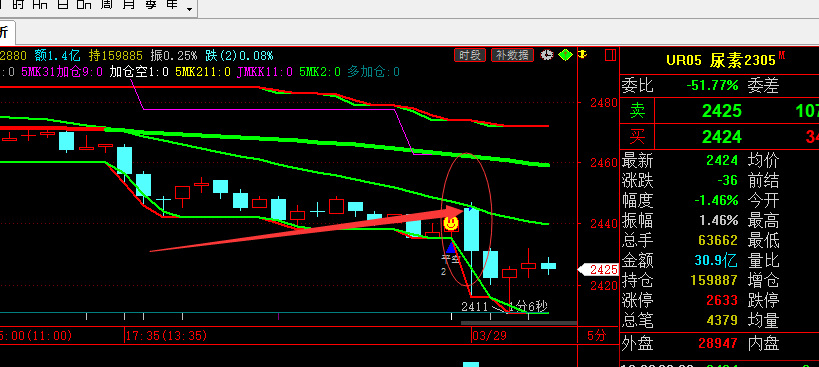
Task: Click the 2425 current price tag on axis
Action: click(x=601, y=270)
